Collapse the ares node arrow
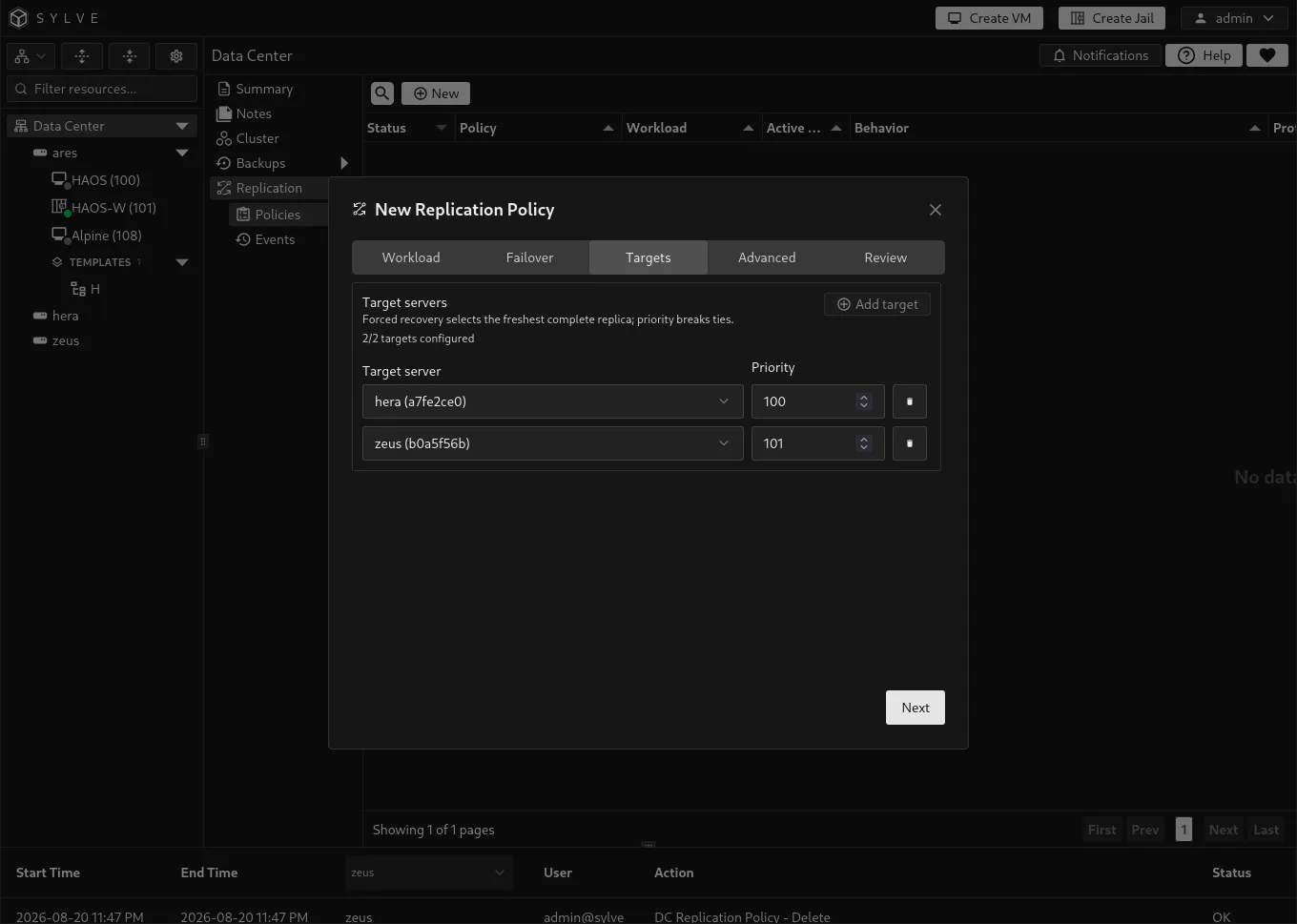This screenshot has width=1297, height=924. coord(182,153)
